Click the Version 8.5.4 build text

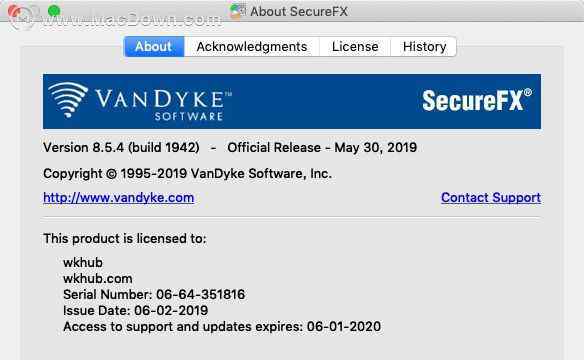tap(121, 147)
